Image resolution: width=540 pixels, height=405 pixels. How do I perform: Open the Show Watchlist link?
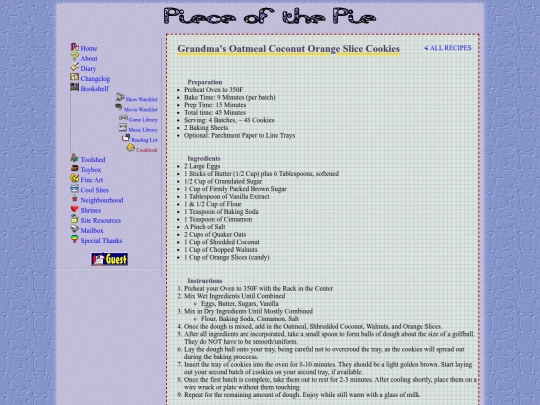tap(142, 99)
